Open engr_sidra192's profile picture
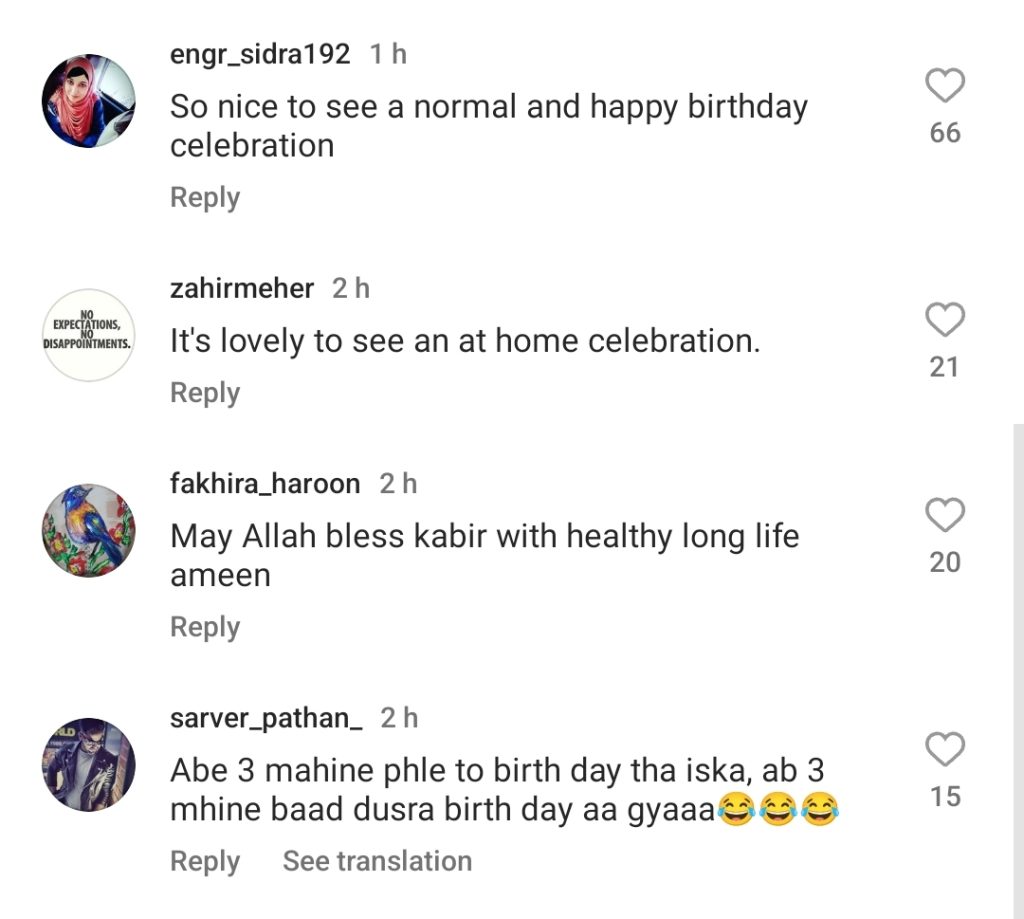Viewport: 1024px width, 919px height. pyautogui.click(x=88, y=101)
